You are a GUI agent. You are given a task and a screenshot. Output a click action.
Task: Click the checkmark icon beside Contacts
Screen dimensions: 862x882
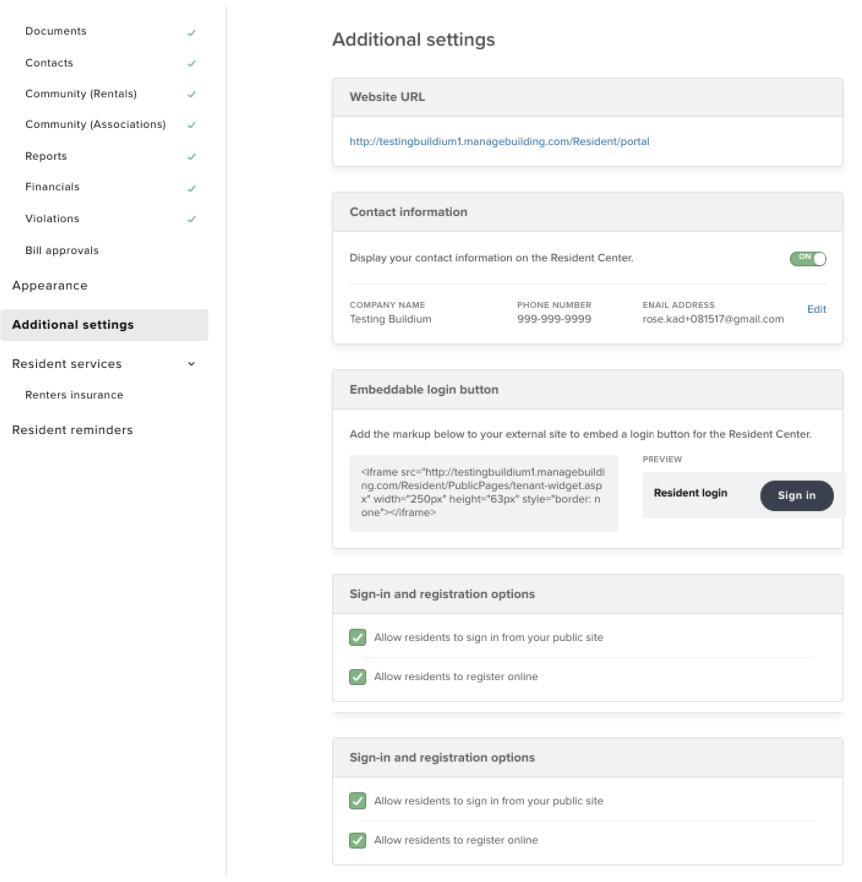click(191, 64)
